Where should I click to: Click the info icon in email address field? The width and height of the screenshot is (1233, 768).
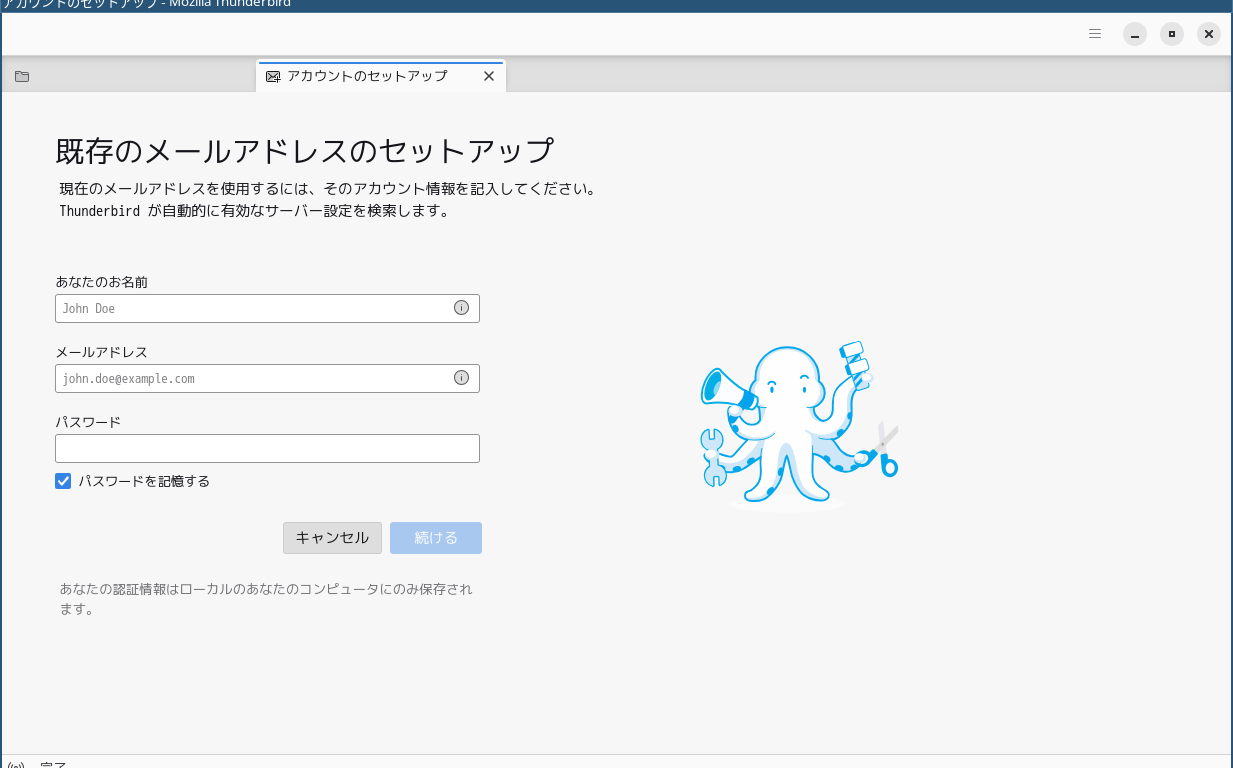(x=461, y=378)
